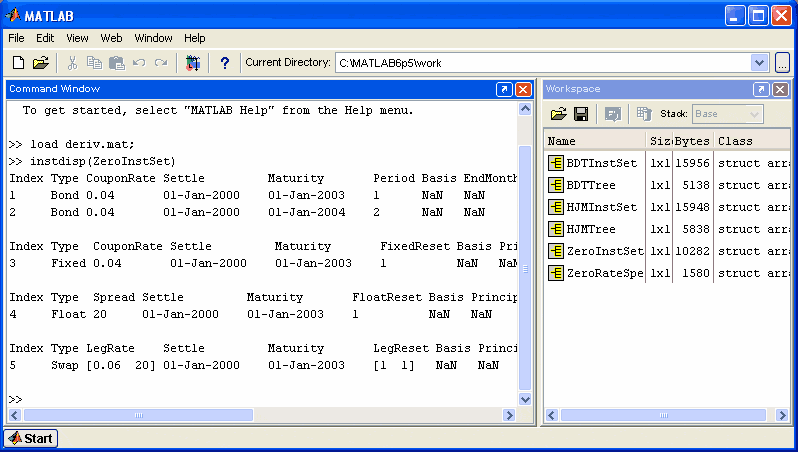Viewport: 798px width, 453px height.
Task: Open the Web menu
Action: tap(111, 38)
